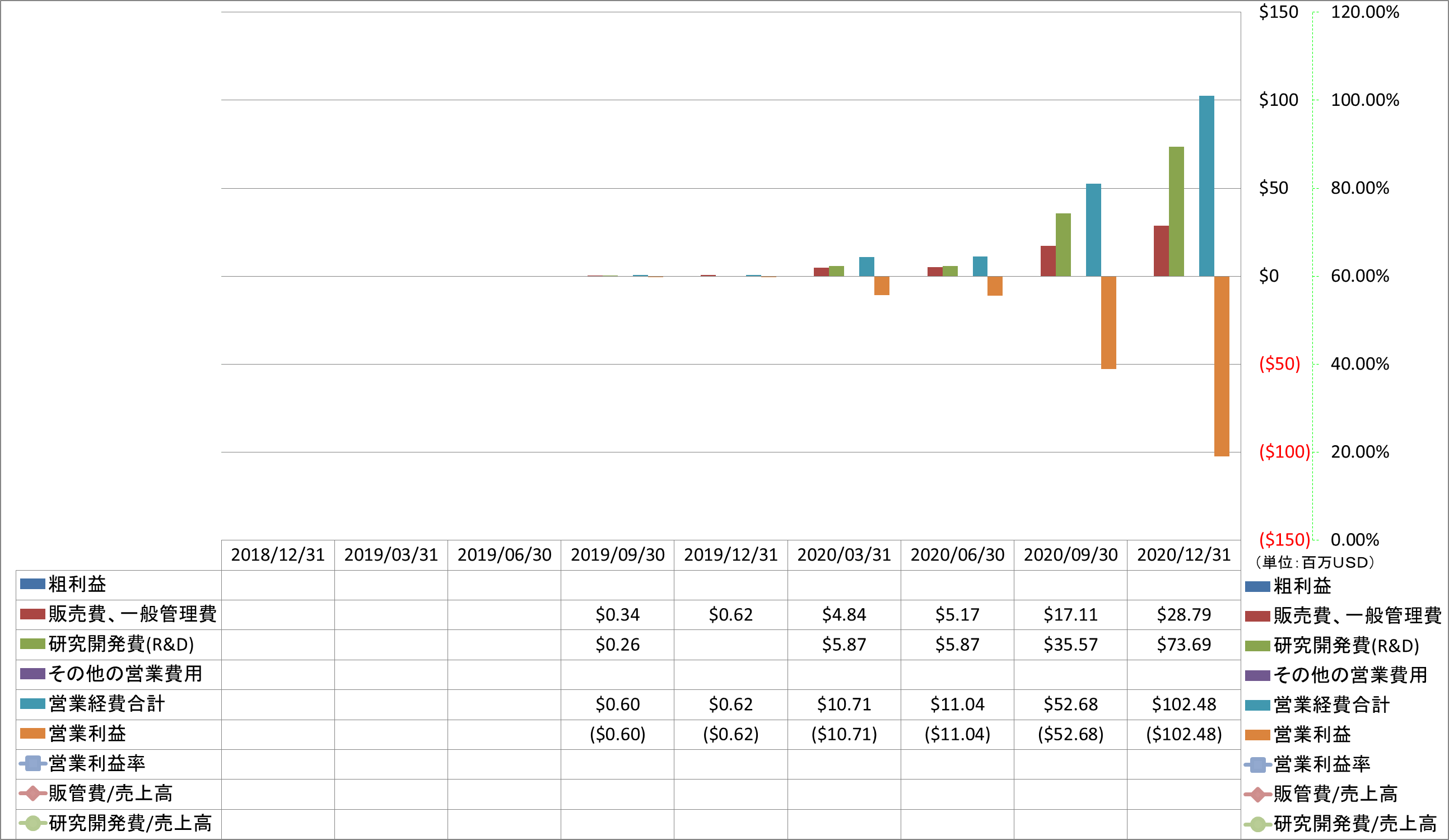This screenshot has width=1449, height=840.
Task: Click the blue 粗利益 swatch in the right legend
Action: pos(1257,587)
